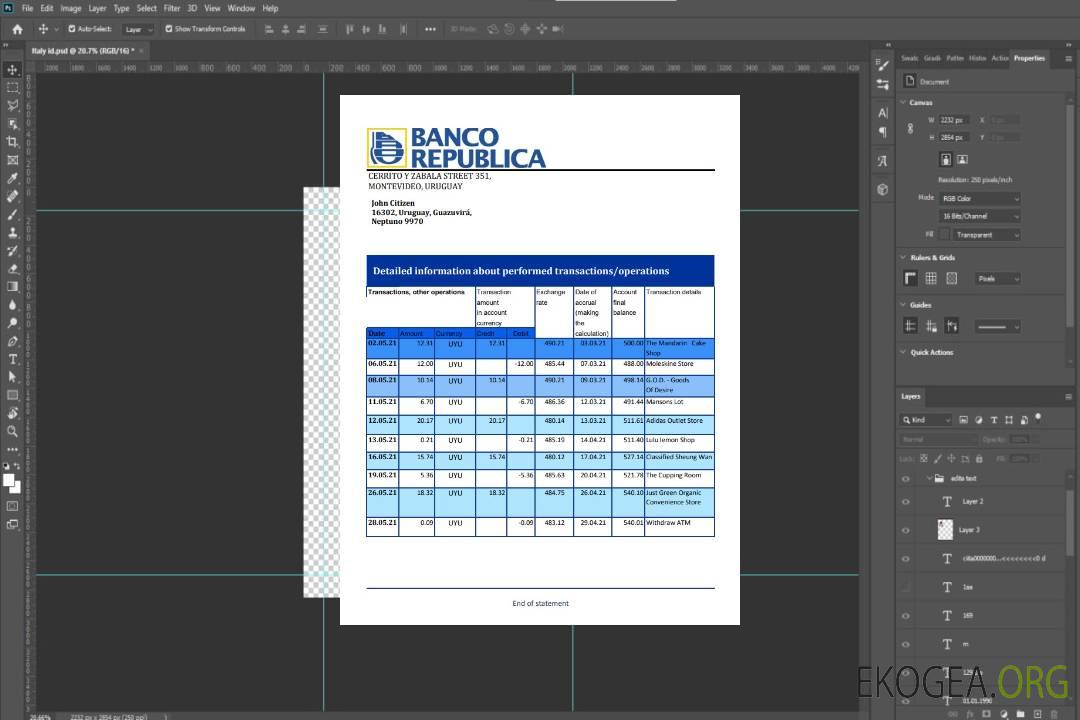1080x720 pixels.
Task: Toggle layer filtering switch in Layers panel
Action: pos(1038,418)
